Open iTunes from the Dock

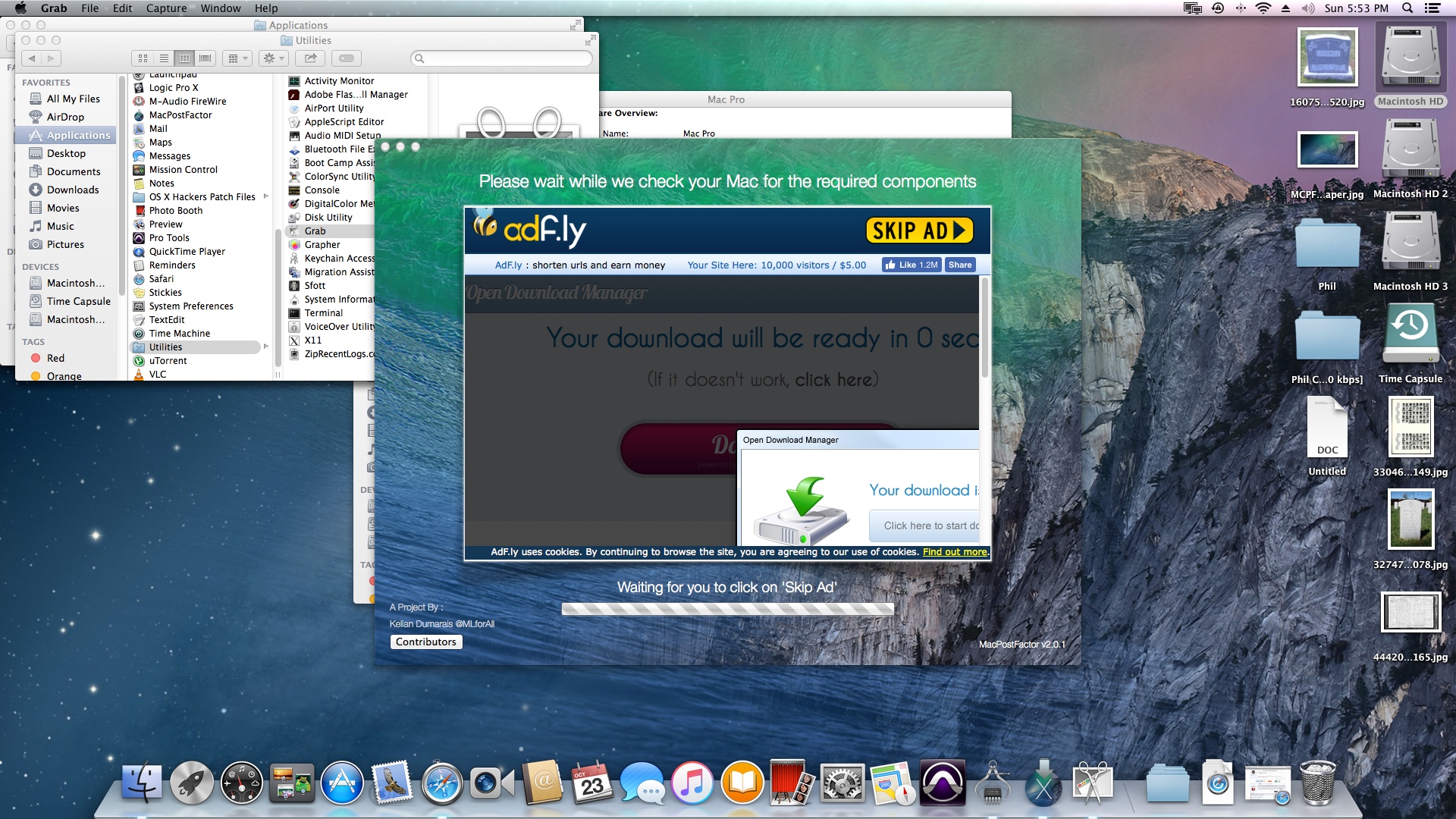point(692,783)
